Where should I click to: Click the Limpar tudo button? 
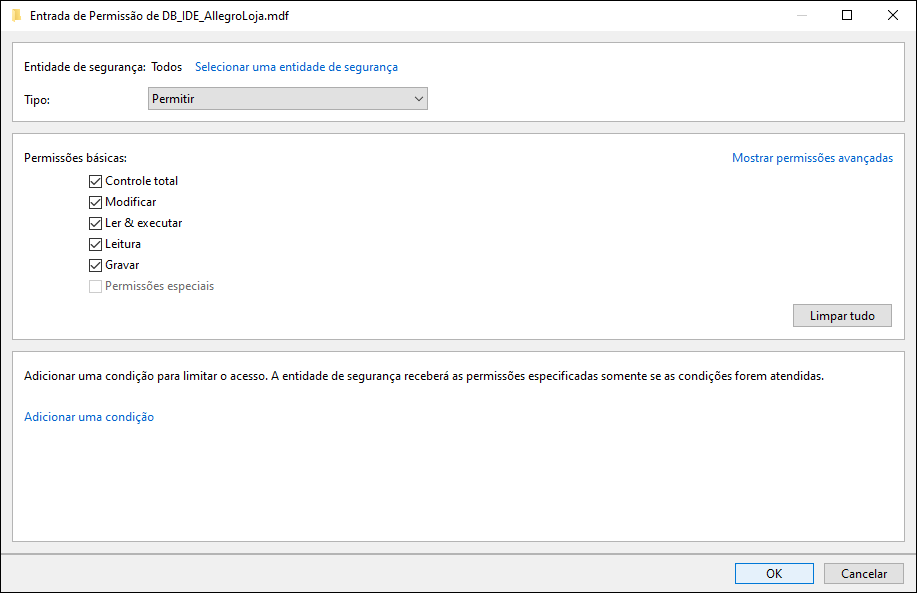tap(842, 316)
